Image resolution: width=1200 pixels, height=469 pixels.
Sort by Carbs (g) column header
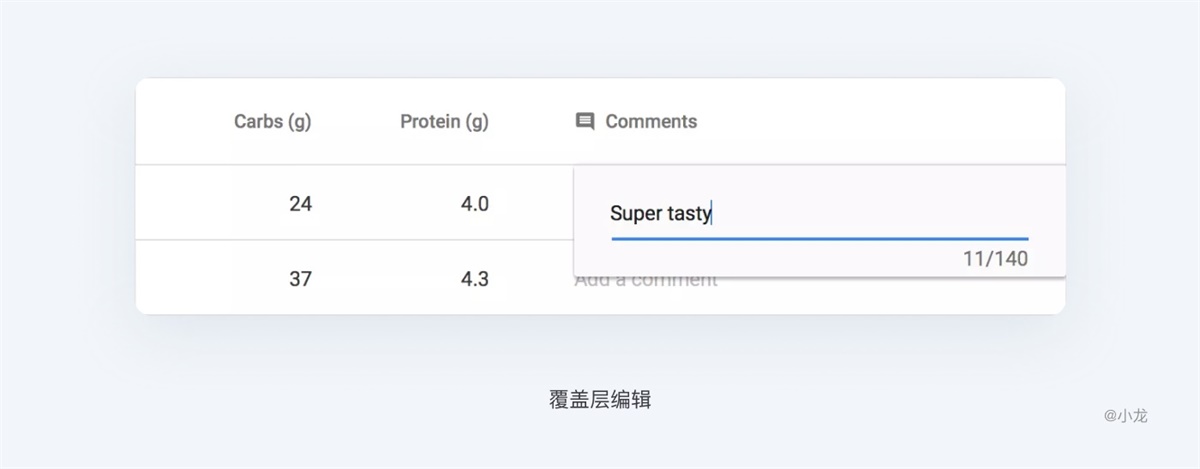[272, 122]
